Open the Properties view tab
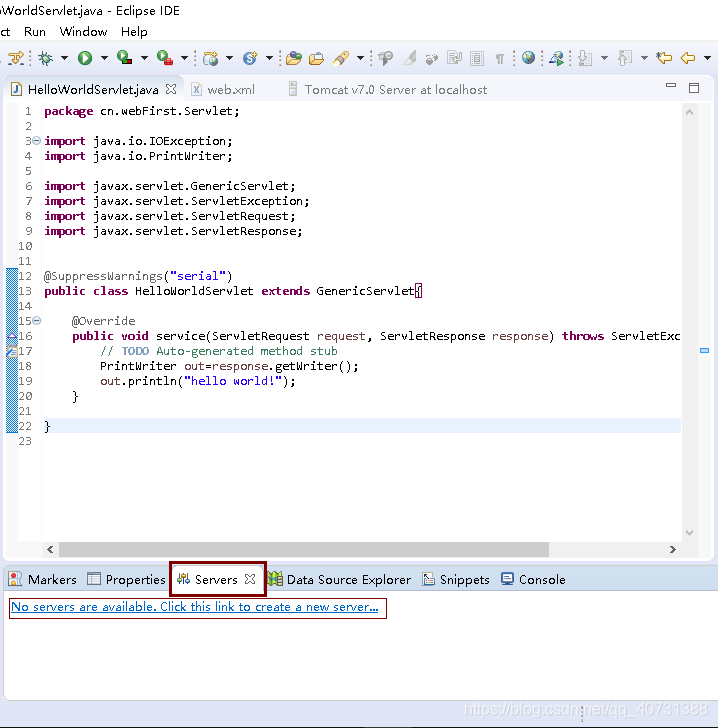The height and width of the screenshot is (728, 718). [126, 579]
